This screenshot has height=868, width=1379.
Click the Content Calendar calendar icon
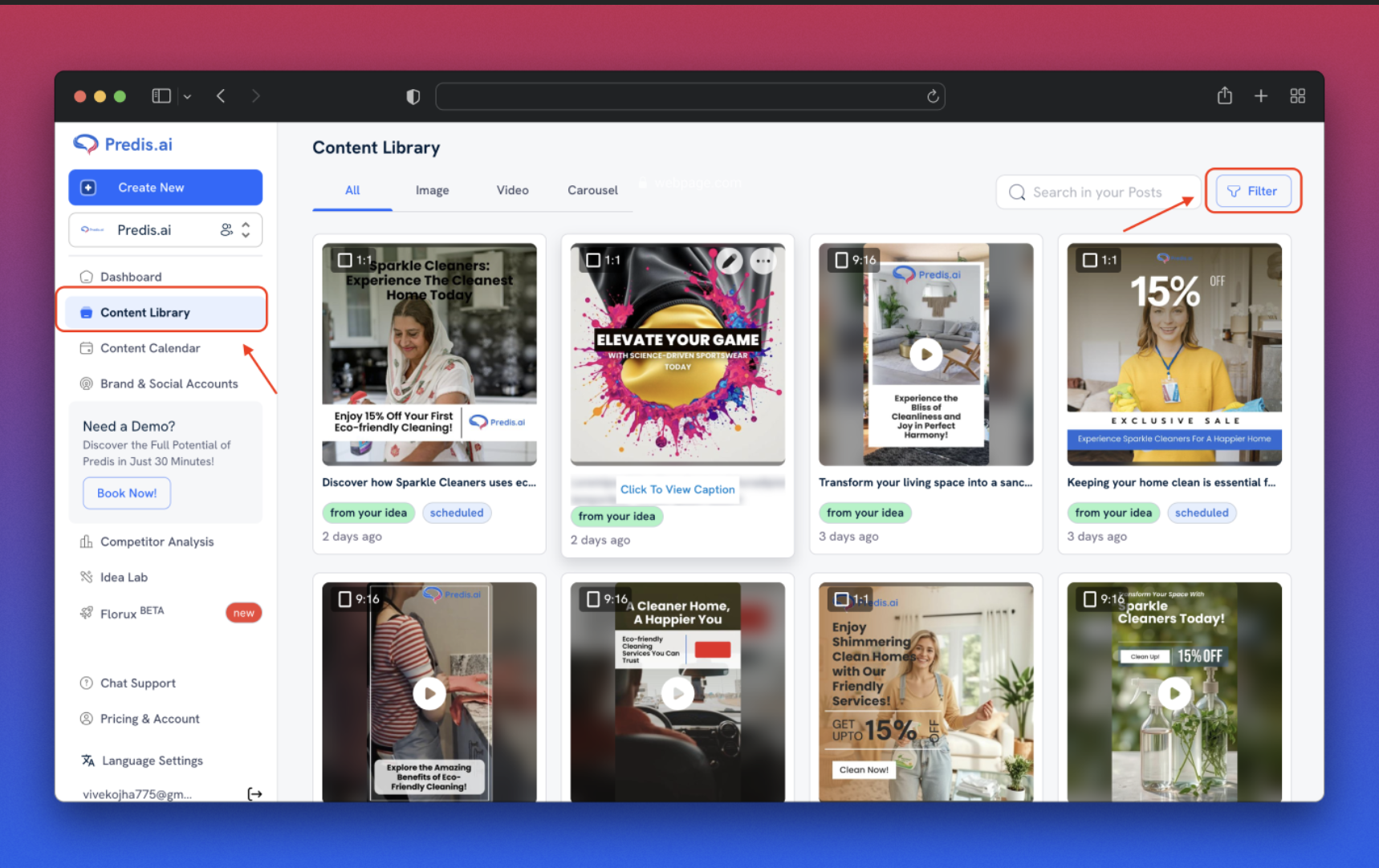87,348
